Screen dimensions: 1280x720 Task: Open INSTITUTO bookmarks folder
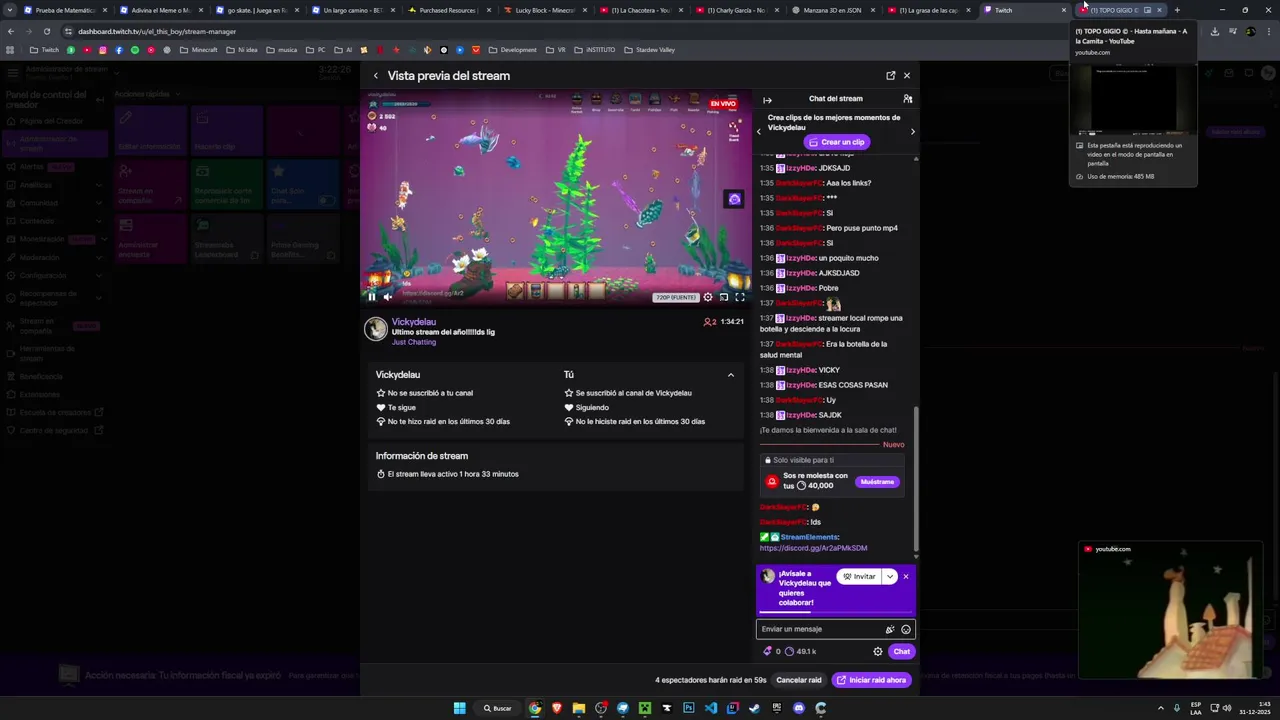(x=595, y=50)
